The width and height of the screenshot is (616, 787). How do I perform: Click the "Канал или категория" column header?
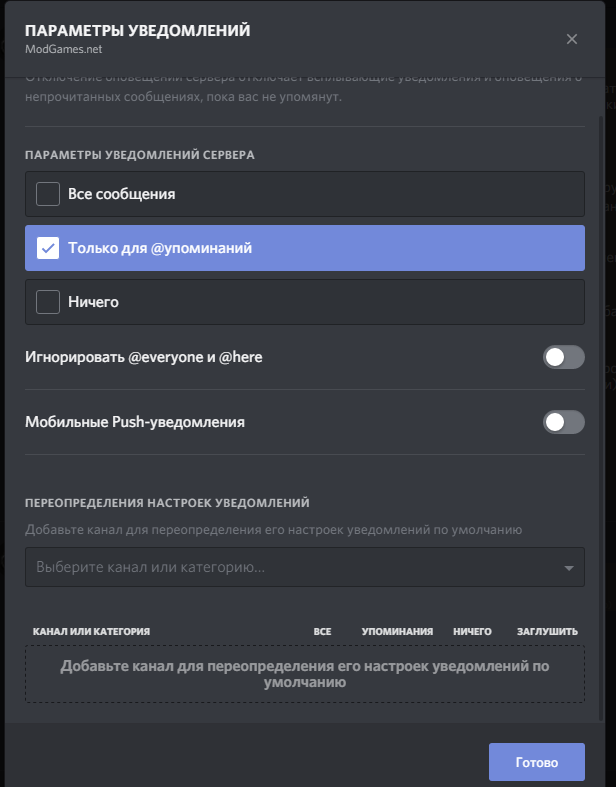(x=91, y=632)
